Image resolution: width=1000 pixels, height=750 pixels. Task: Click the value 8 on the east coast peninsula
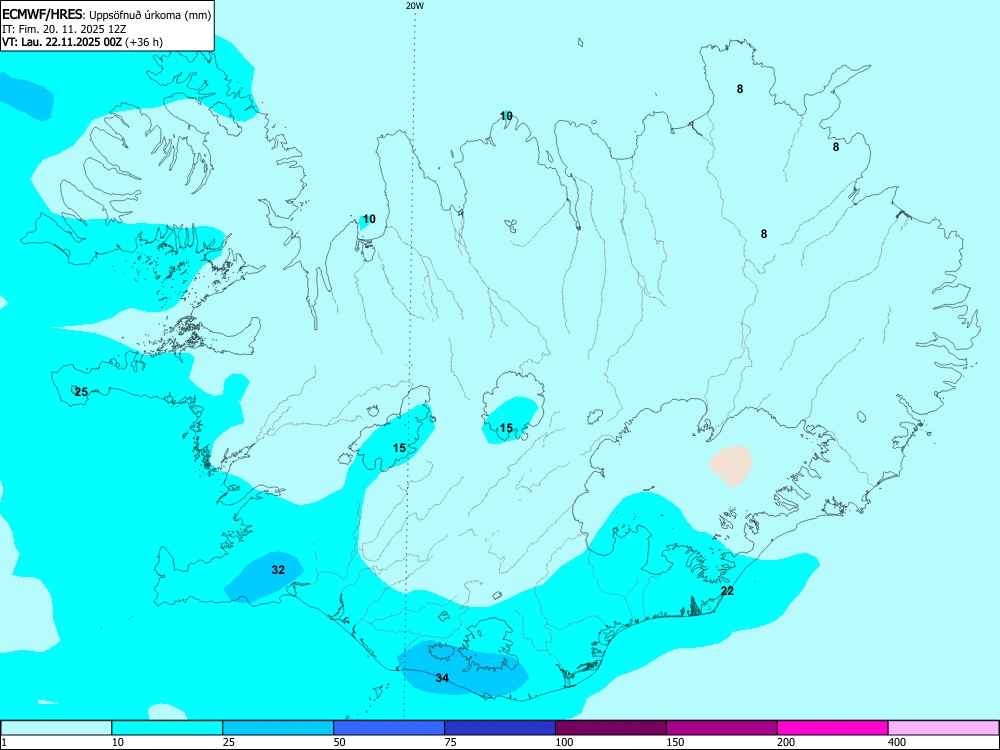(x=835, y=147)
